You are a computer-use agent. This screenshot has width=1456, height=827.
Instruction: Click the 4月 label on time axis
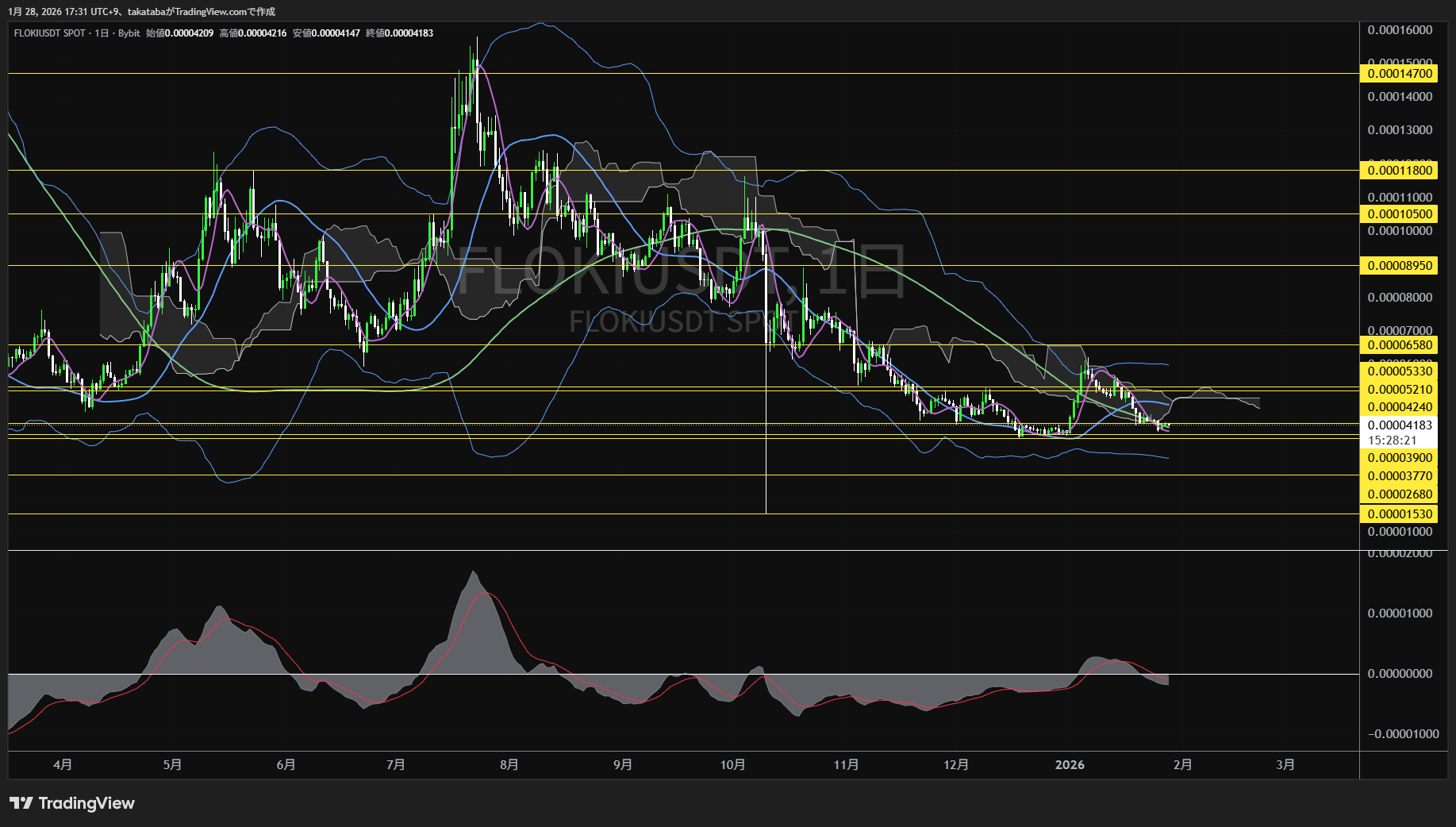point(62,765)
